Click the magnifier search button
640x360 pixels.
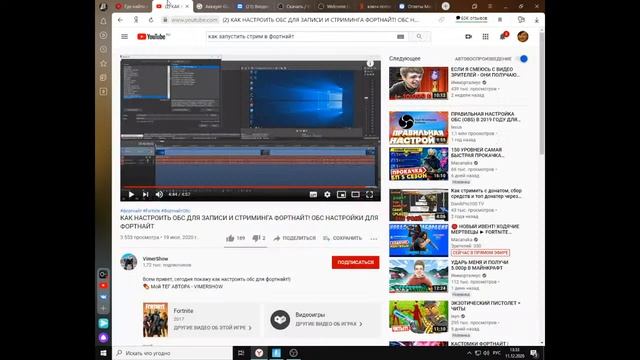419,37
